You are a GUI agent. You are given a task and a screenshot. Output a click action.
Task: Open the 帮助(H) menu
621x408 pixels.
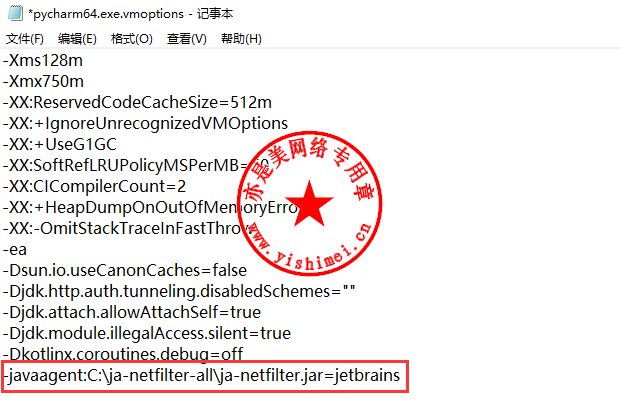(241, 39)
